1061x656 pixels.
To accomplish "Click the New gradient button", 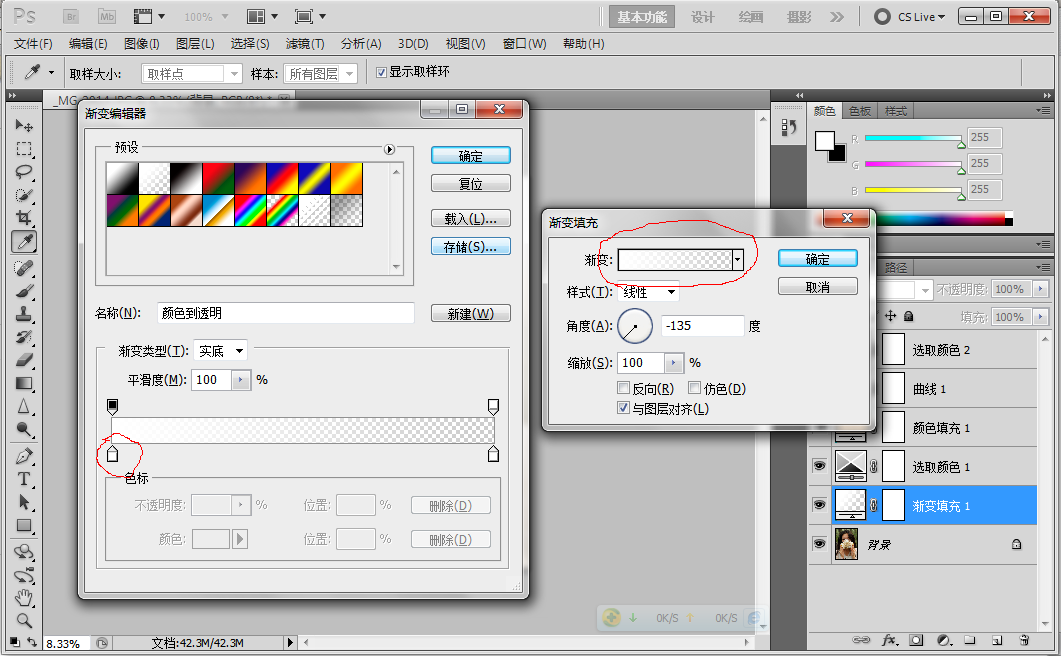I will click(x=471, y=314).
